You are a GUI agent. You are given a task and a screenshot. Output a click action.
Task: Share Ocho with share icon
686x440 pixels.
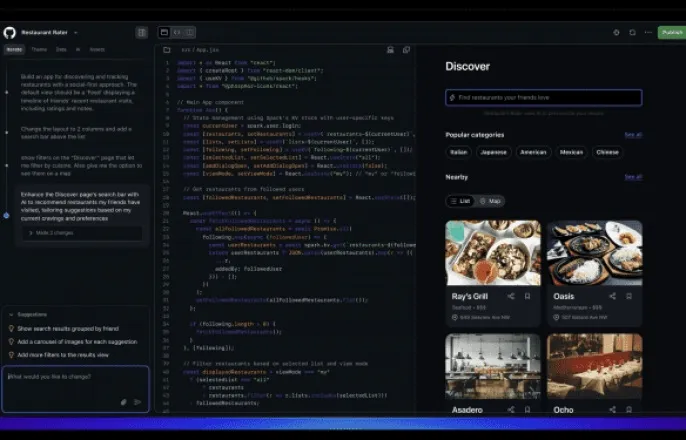point(612,409)
